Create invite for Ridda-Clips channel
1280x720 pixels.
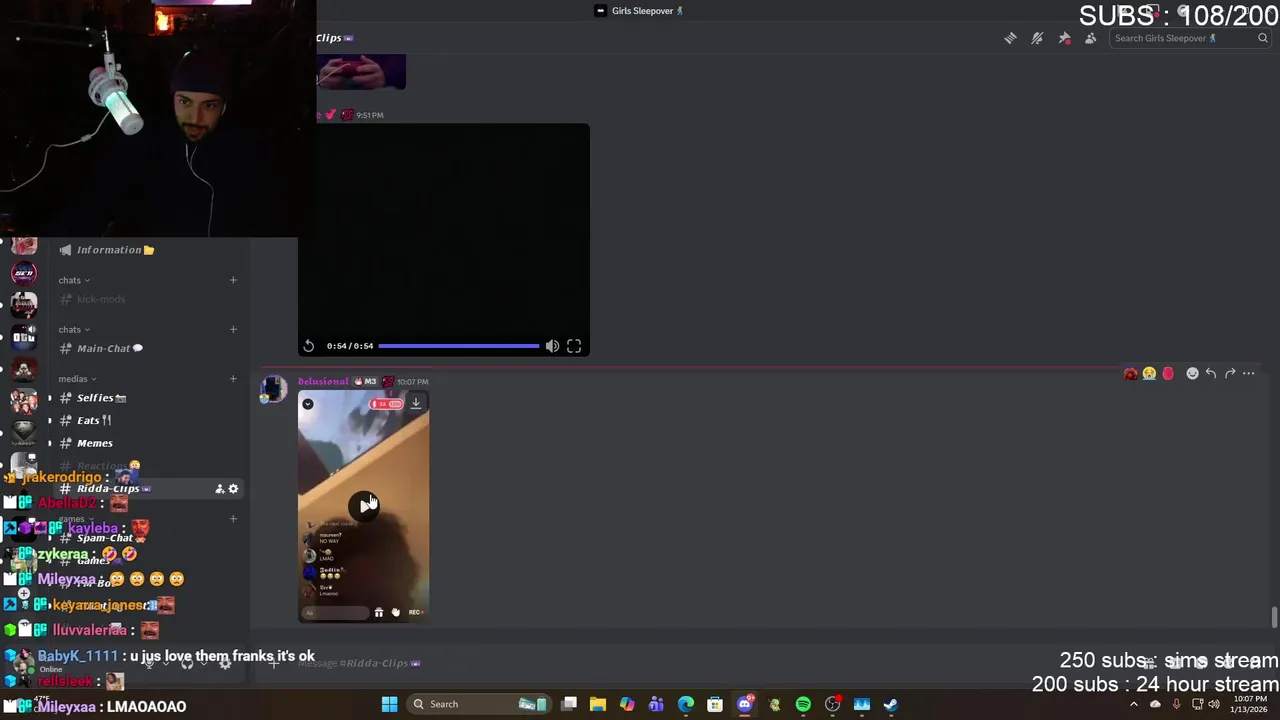click(x=219, y=489)
